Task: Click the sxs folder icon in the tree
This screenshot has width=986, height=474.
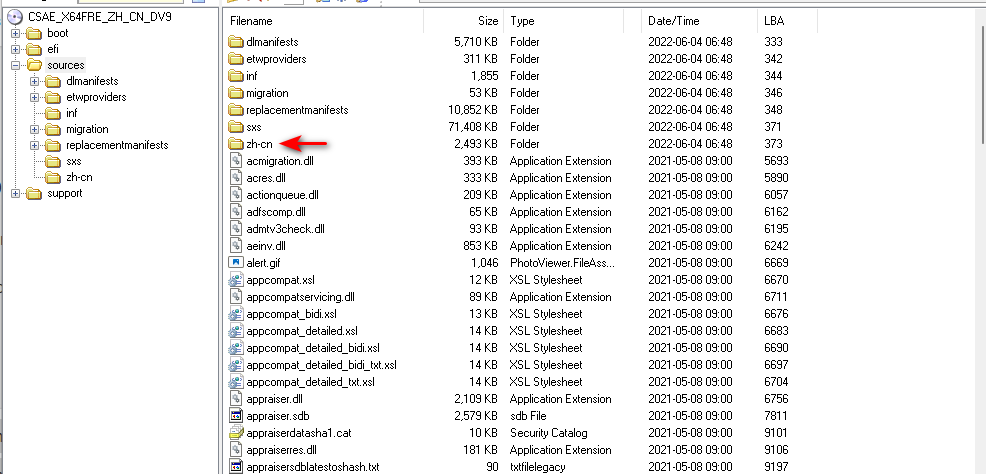Action: coord(53,162)
